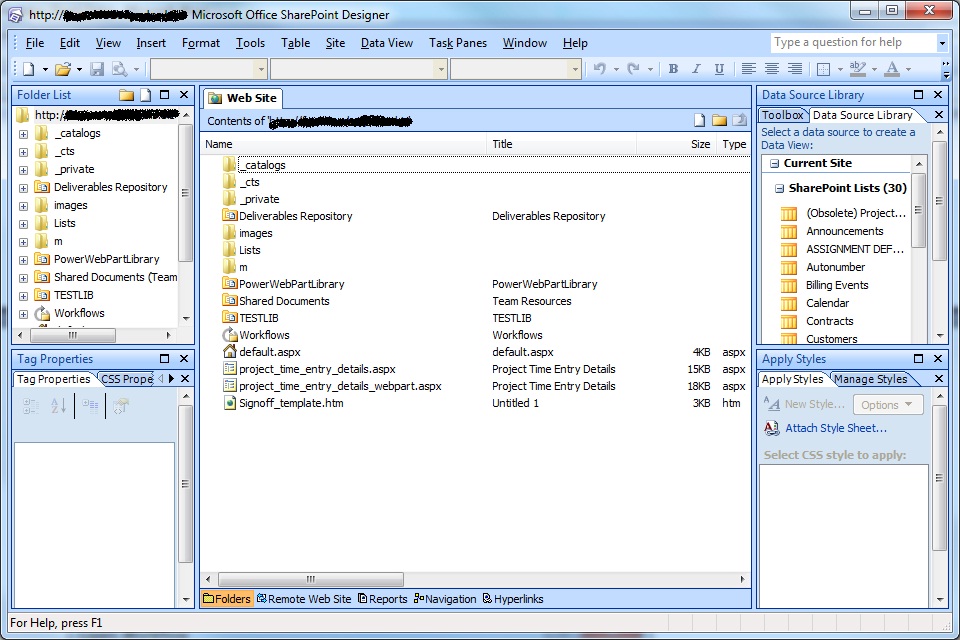Image resolution: width=960 pixels, height=640 pixels.
Task: Click the Save icon on the toolbar
Action: pos(95,68)
